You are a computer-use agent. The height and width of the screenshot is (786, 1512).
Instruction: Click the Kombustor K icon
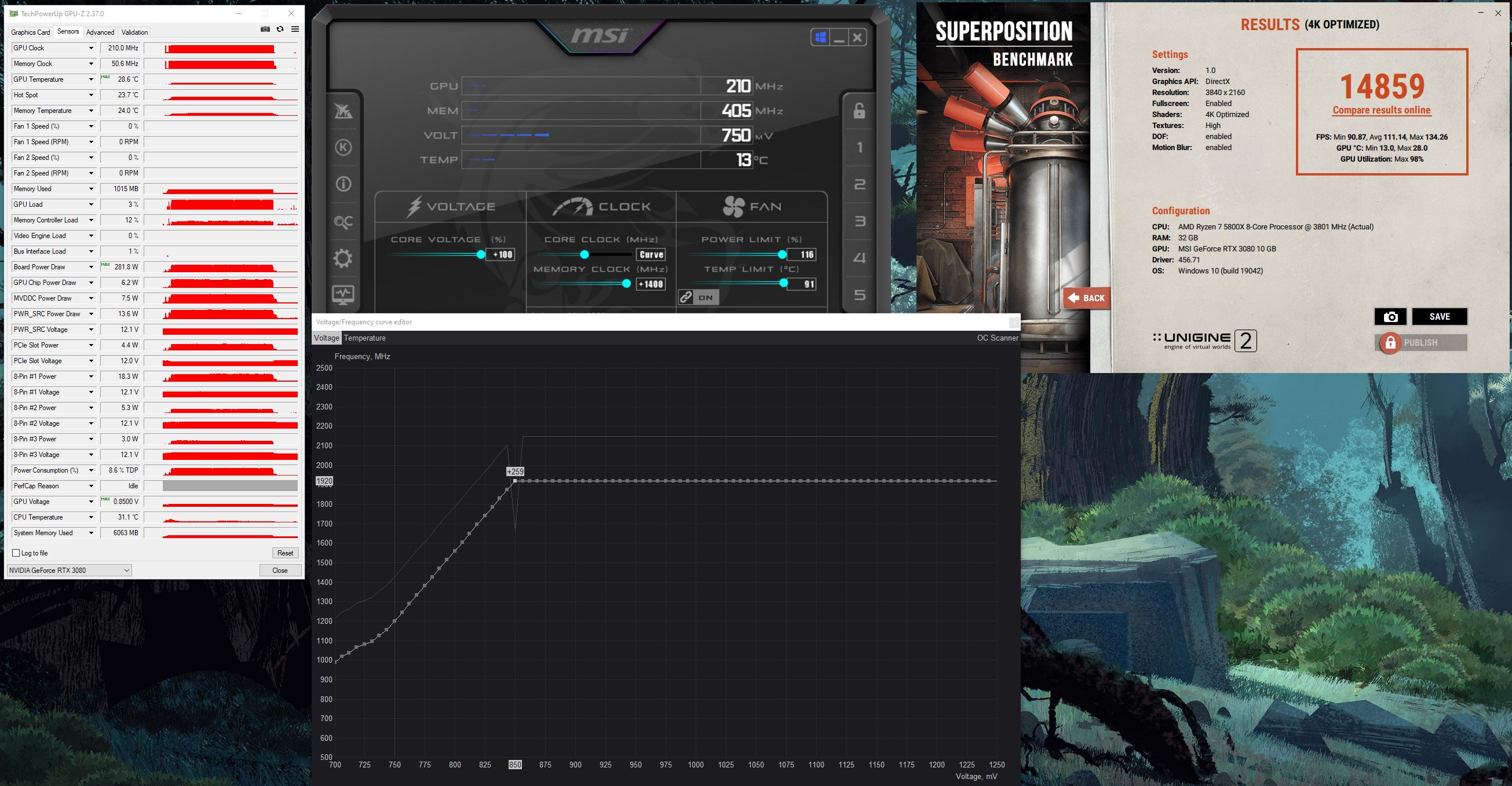[344, 147]
